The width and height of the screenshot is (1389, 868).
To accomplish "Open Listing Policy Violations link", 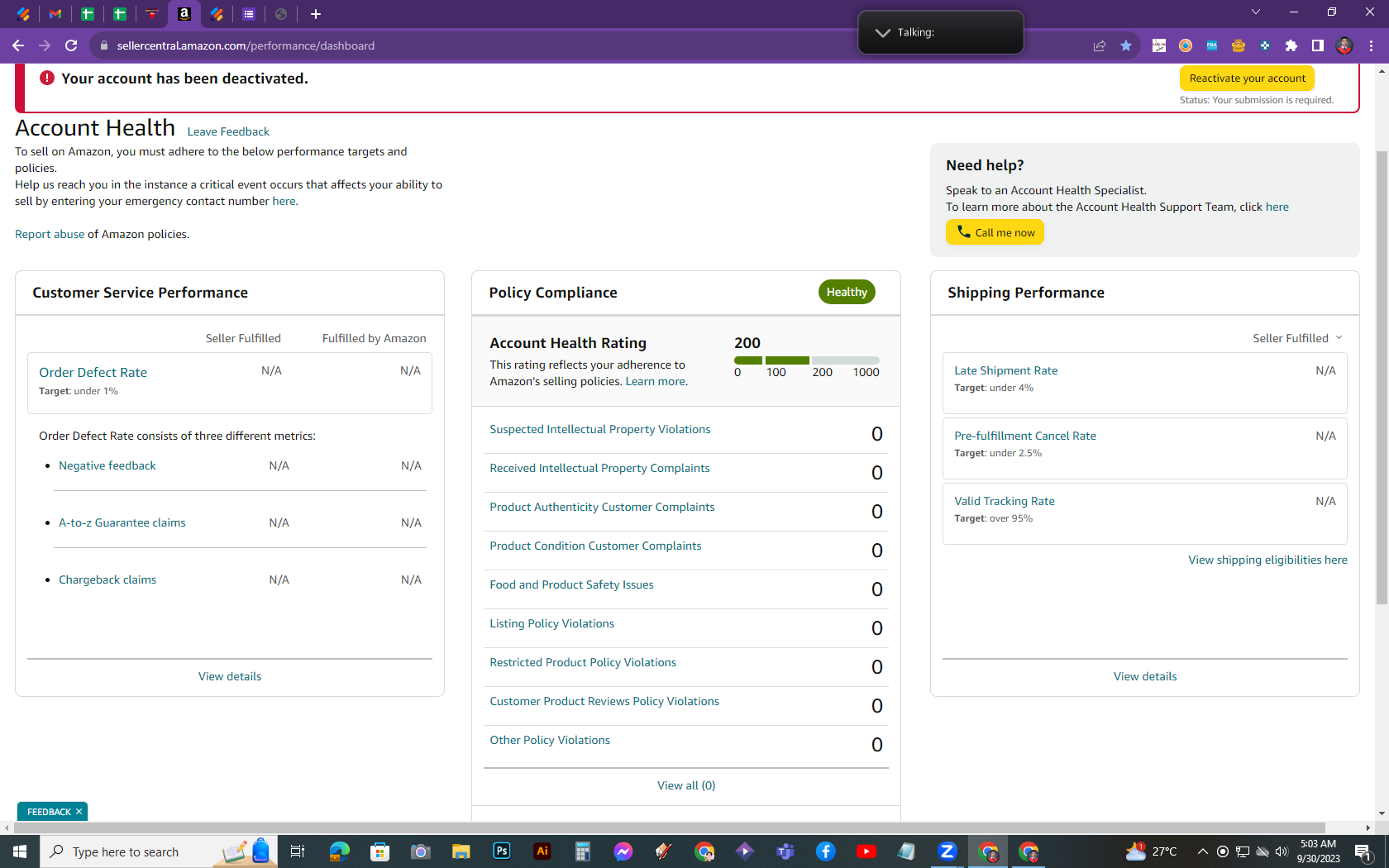I will tap(552, 623).
